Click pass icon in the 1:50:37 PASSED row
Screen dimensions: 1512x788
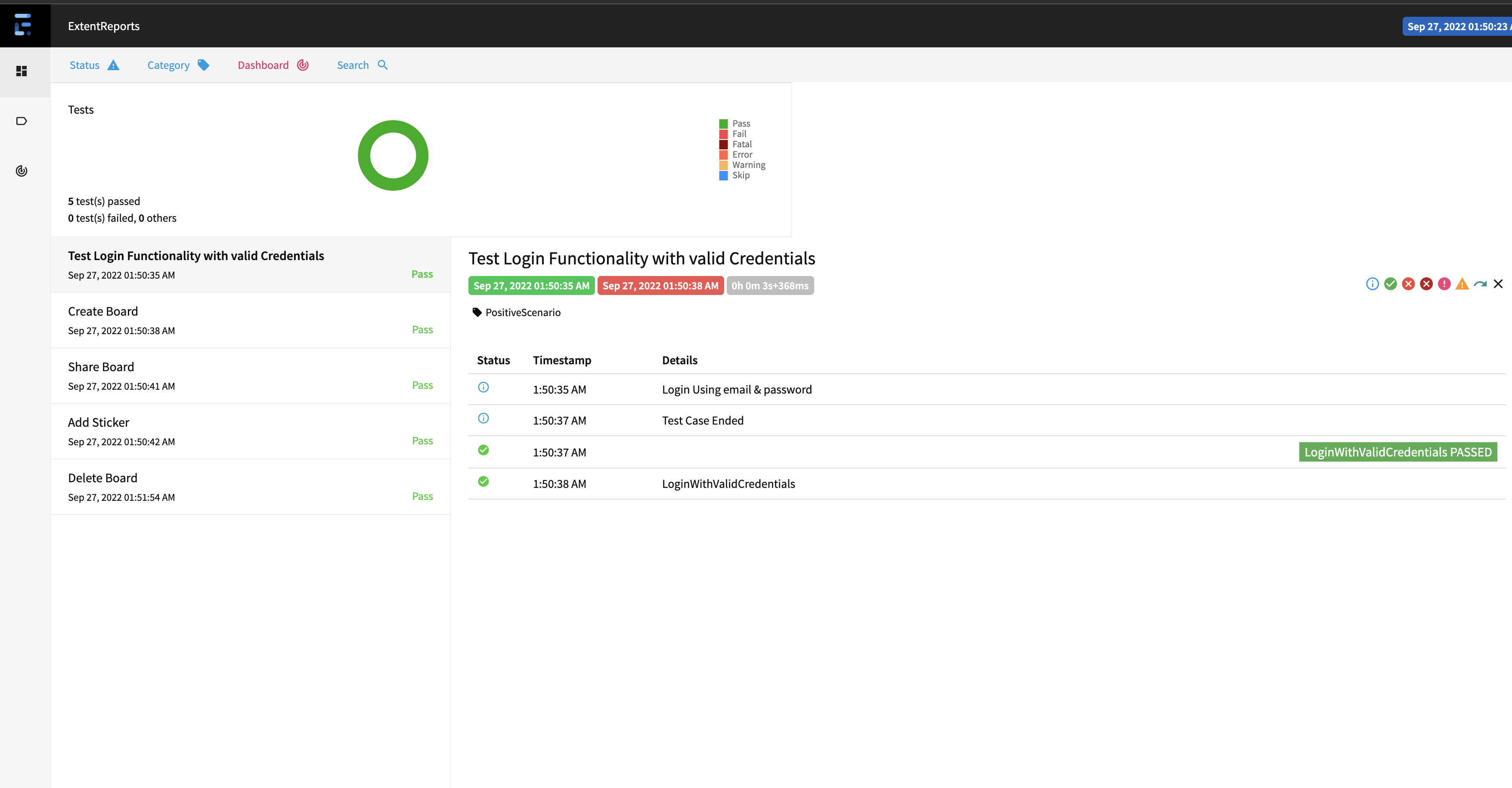click(x=483, y=450)
